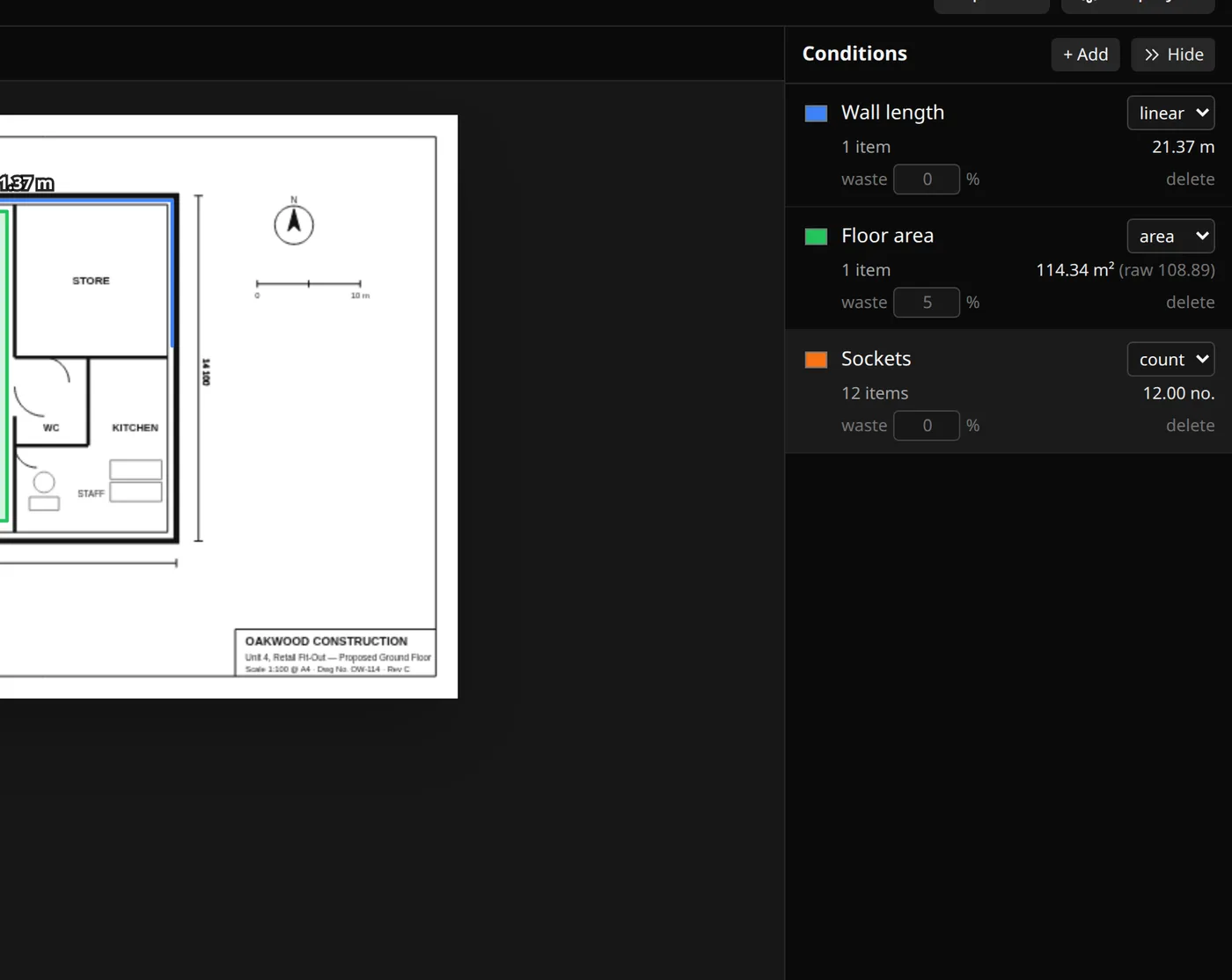Click the STORE room label on the plan
Image resolution: width=1232 pixels, height=980 pixels.
(x=91, y=281)
